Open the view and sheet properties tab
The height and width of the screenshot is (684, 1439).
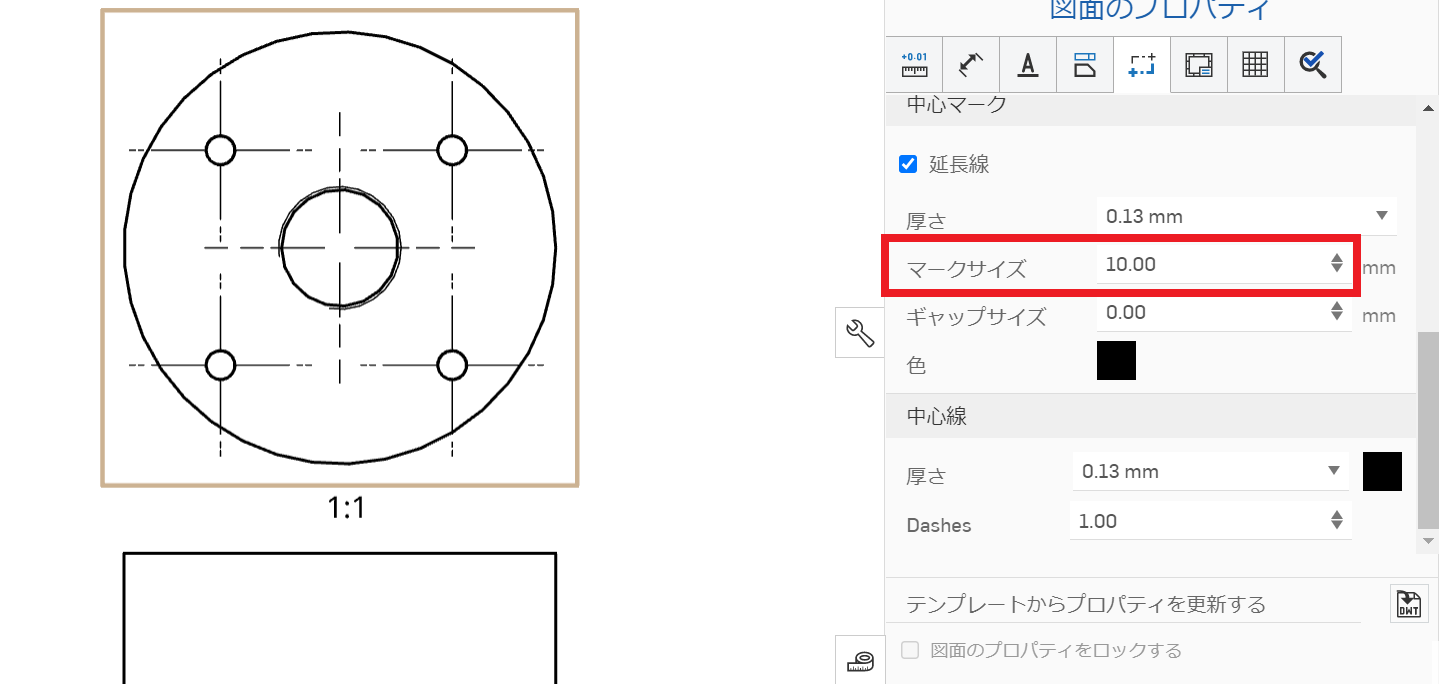(1199, 65)
